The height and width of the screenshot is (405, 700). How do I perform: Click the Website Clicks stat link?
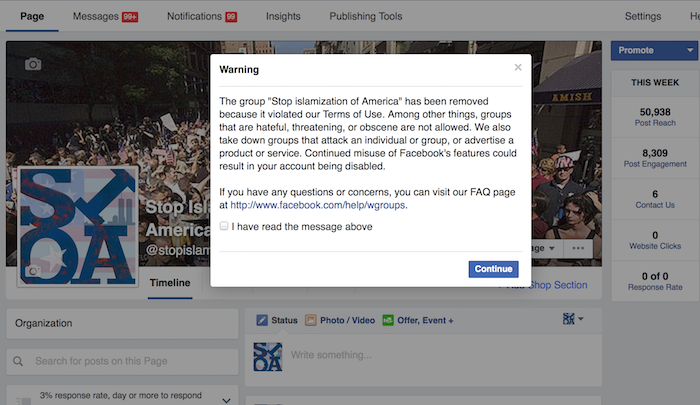655,246
